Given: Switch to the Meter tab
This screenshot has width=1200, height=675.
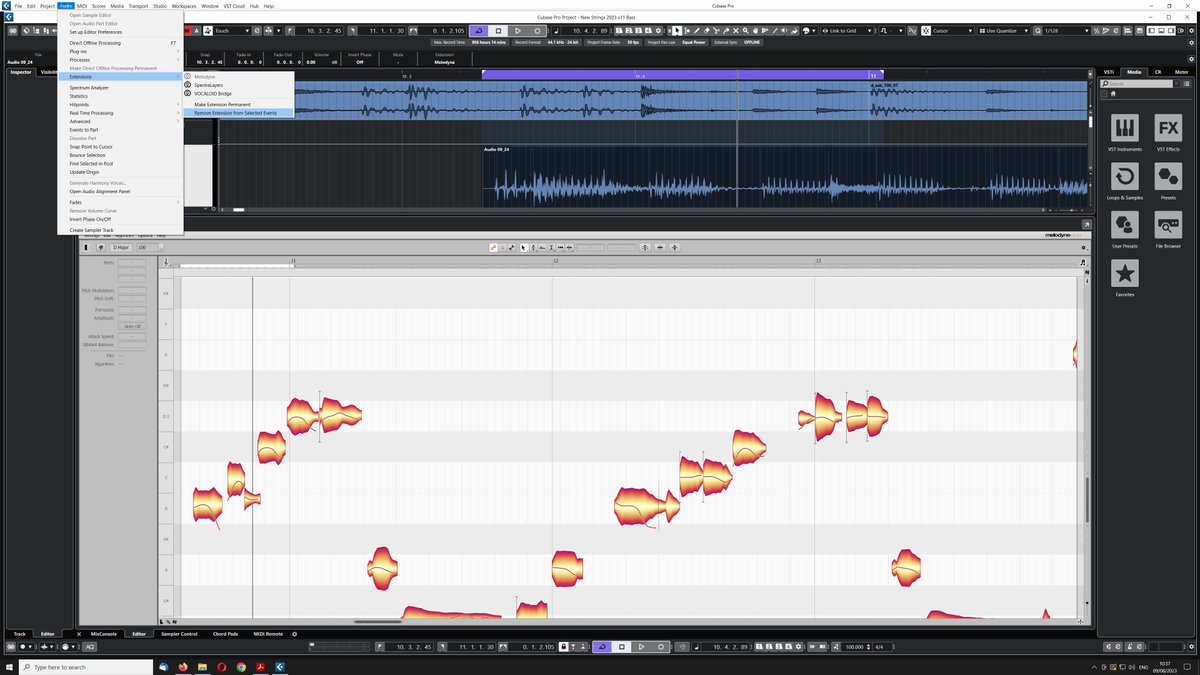Looking at the screenshot, I should pos(1182,72).
